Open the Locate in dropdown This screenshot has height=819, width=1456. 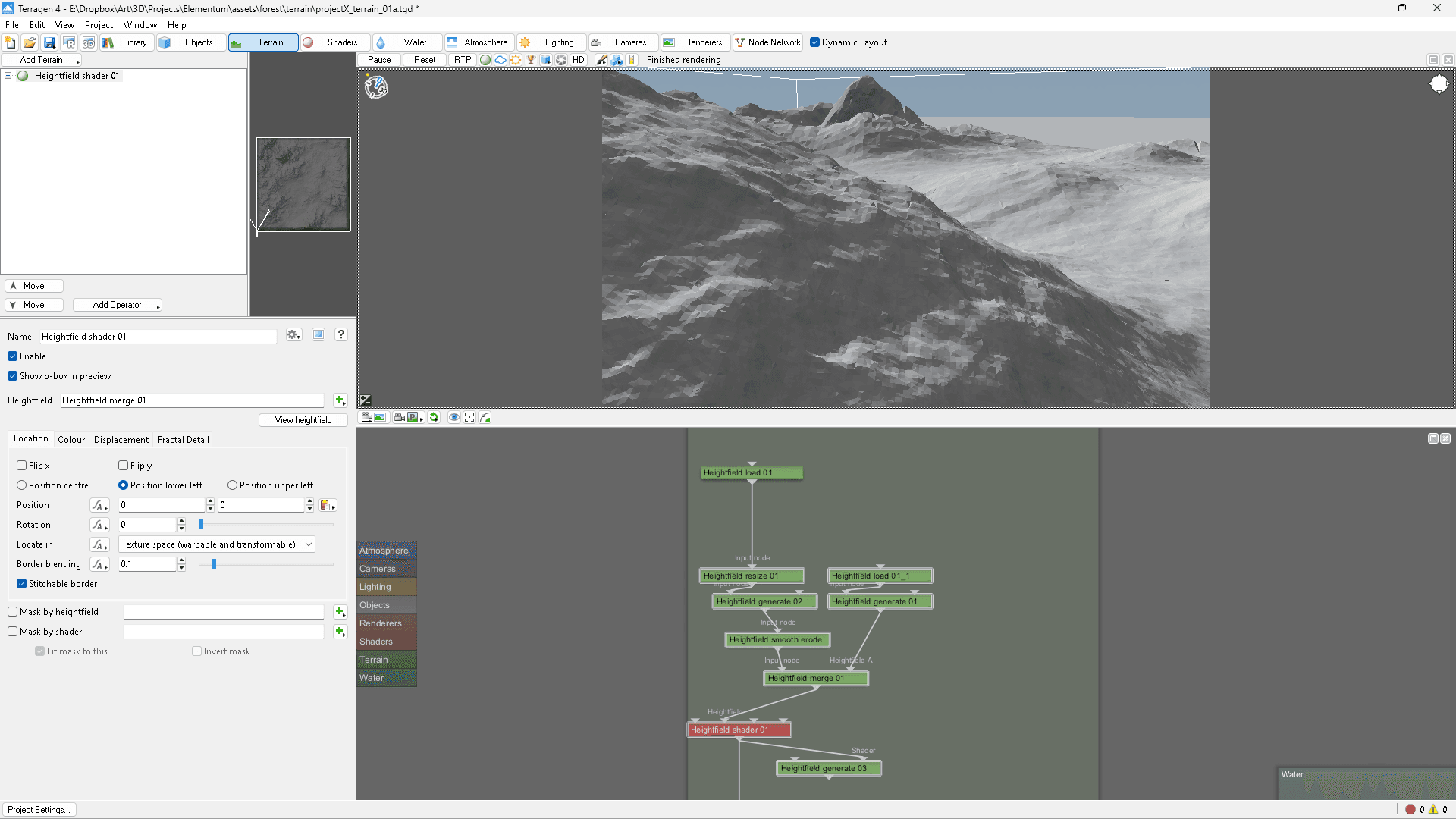point(216,544)
